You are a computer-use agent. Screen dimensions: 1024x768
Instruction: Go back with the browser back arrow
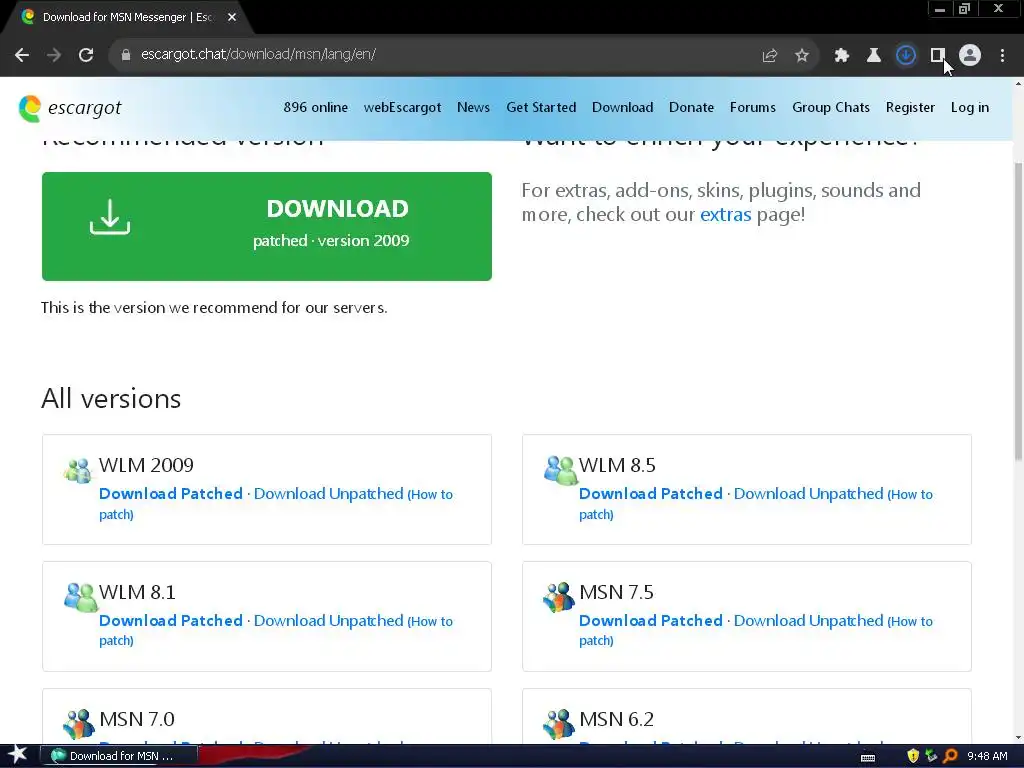point(22,55)
